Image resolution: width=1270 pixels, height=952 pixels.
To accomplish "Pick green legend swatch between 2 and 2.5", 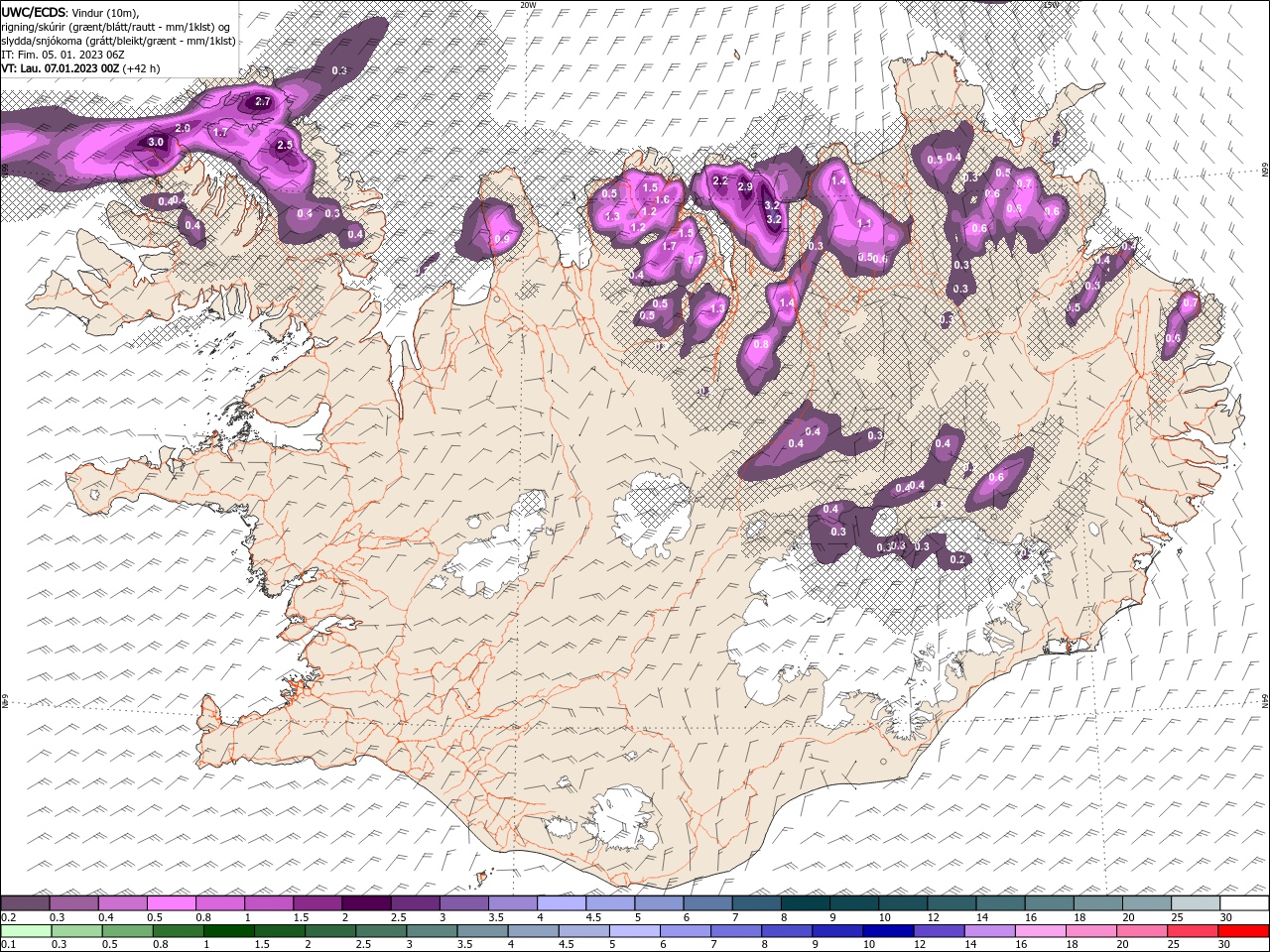I will [x=330, y=931].
